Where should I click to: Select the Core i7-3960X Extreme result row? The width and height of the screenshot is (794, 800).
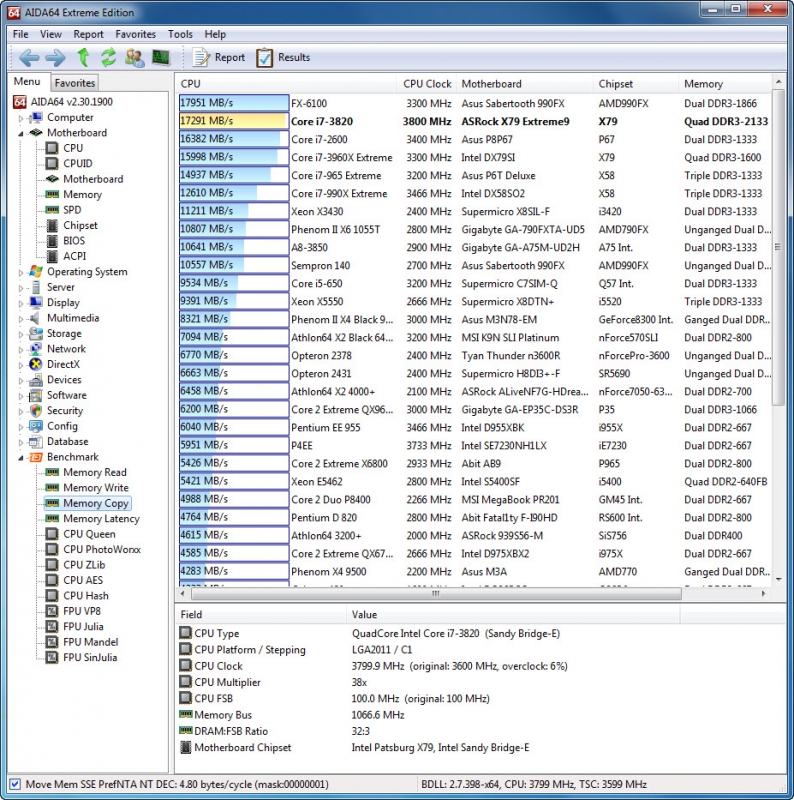475,157
